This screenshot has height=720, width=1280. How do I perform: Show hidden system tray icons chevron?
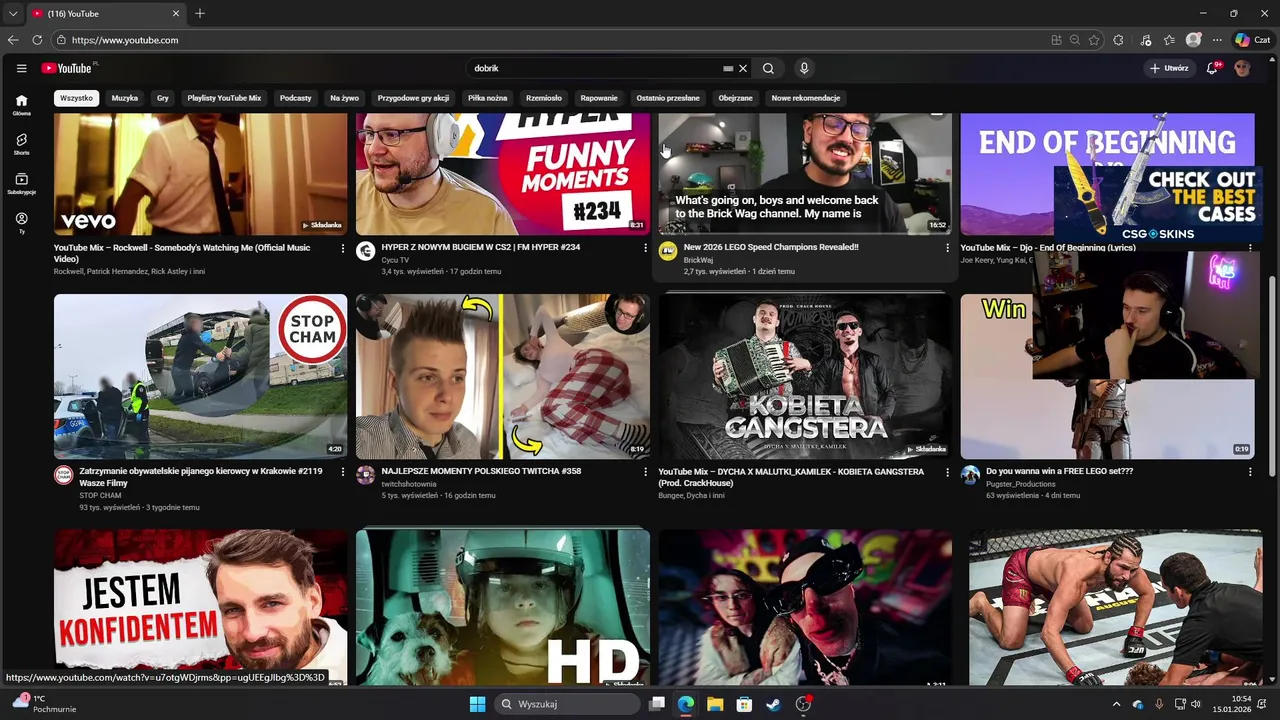click(x=1116, y=704)
